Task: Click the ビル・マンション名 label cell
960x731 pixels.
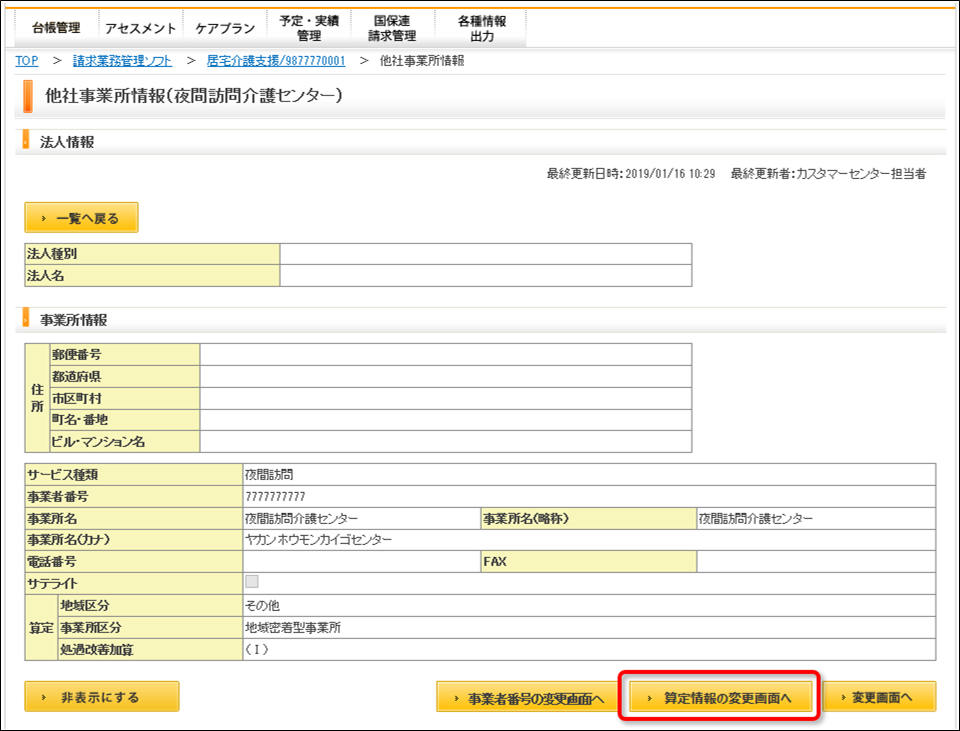Action: [124, 441]
